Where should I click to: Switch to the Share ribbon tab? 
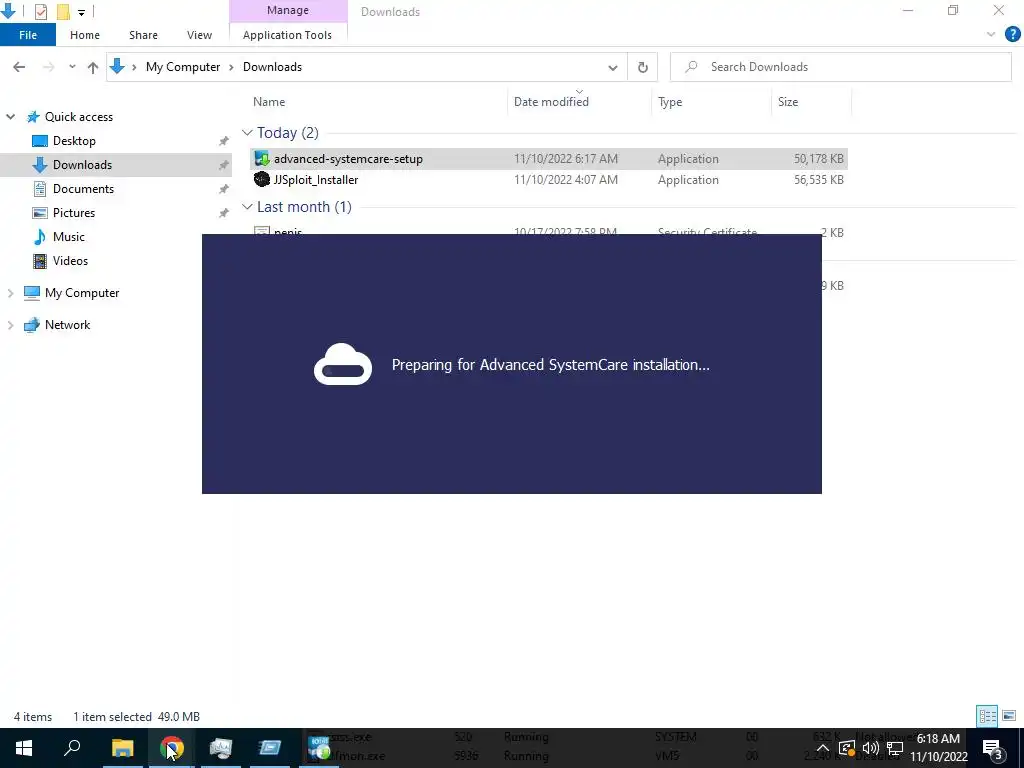point(143,35)
